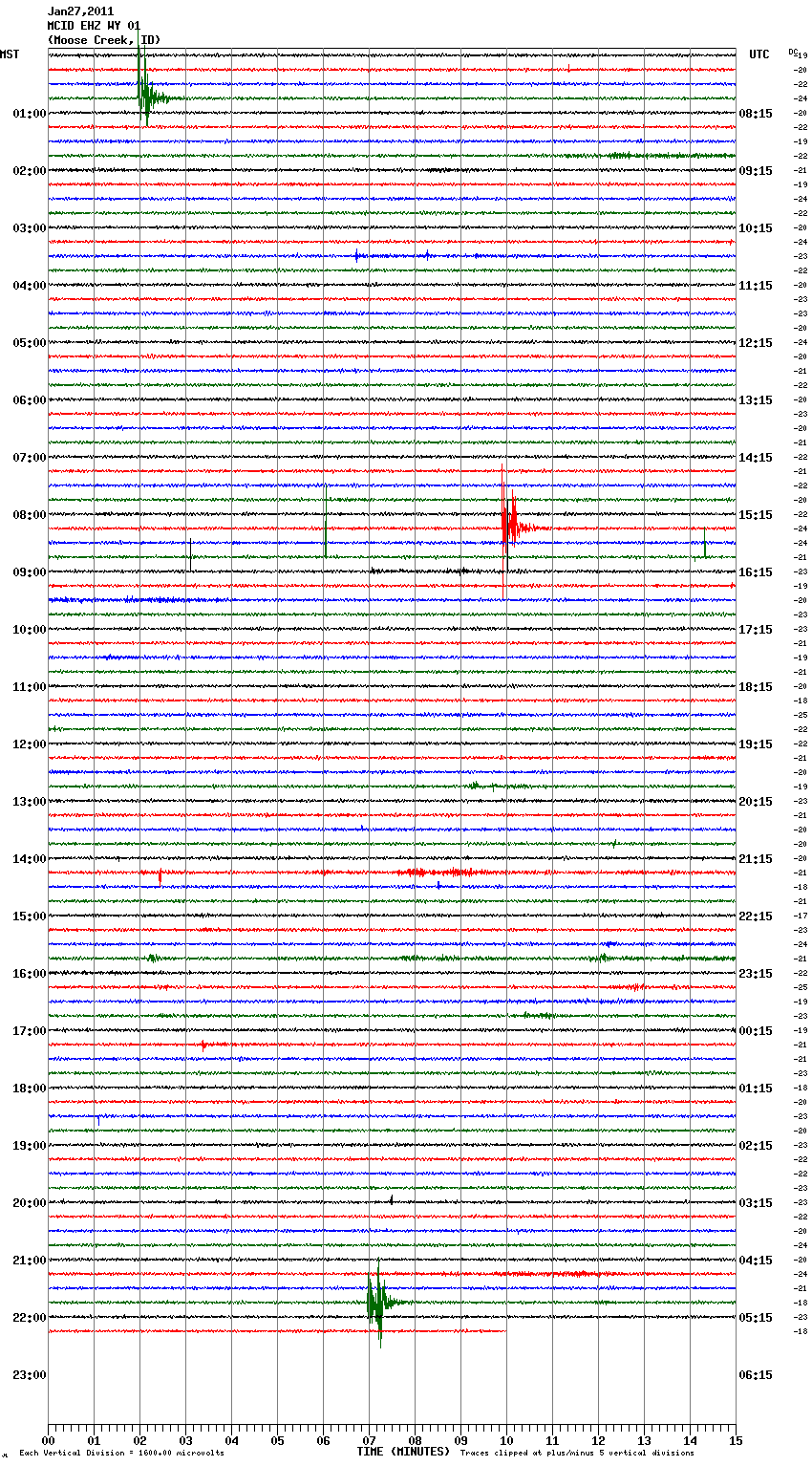This screenshot has height=1466, width=812.
Task: Click the TIME (MINUTES) axis label
Action: click(402, 1452)
